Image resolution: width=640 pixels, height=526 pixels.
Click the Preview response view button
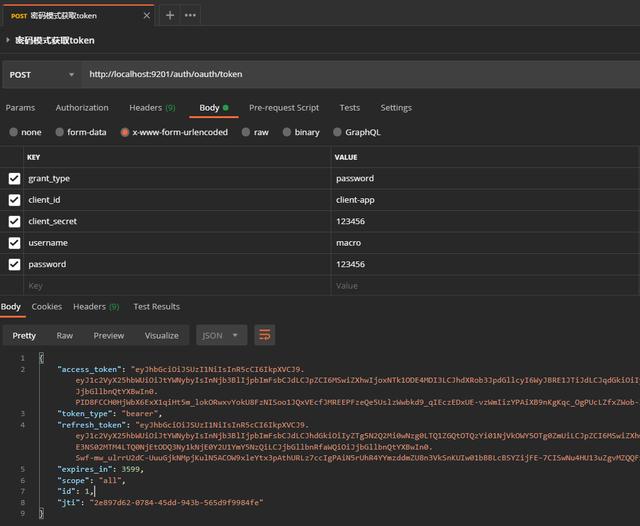tap(109, 336)
